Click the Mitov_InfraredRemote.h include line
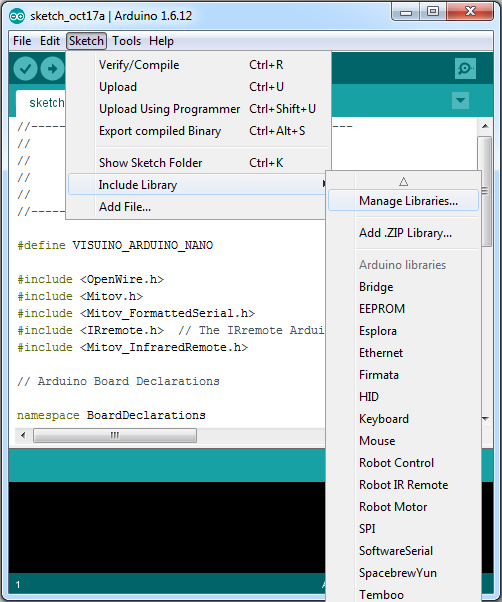Image resolution: width=502 pixels, height=602 pixels. (132, 347)
